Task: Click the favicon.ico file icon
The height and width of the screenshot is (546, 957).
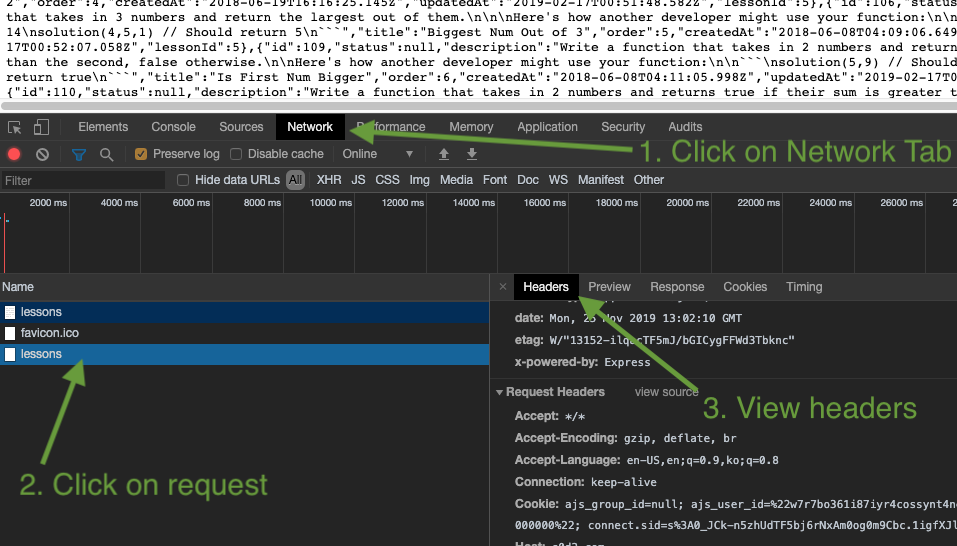Action: [x=10, y=333]
